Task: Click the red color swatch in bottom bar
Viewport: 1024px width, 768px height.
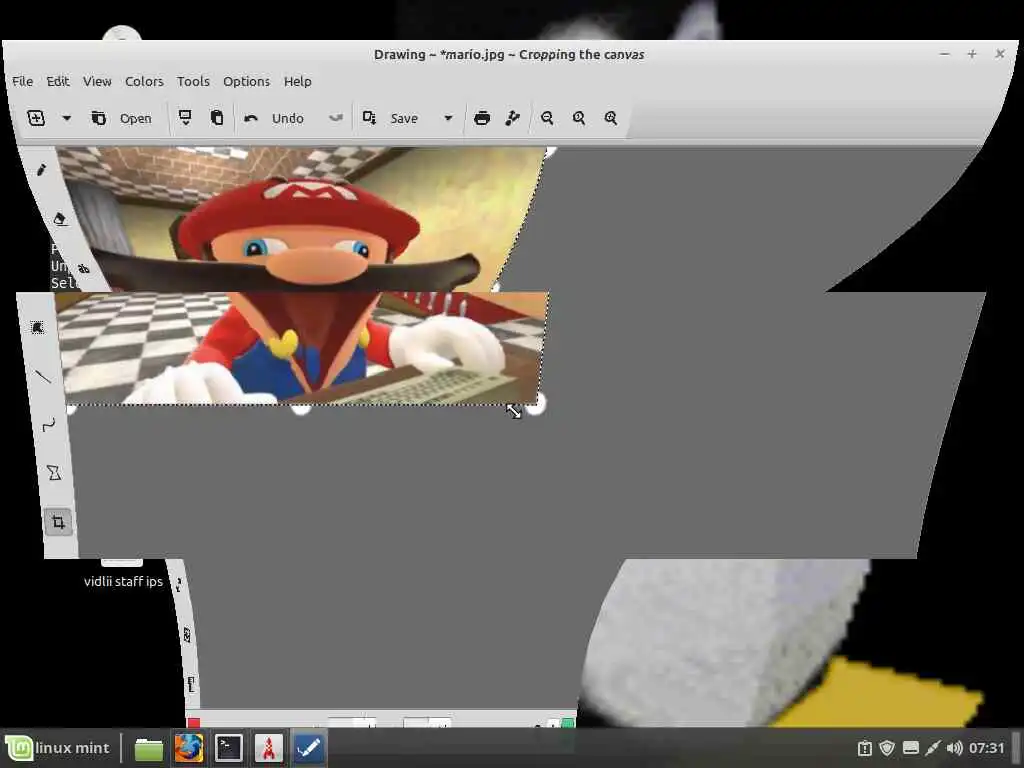Action: (x=193, y=722)
